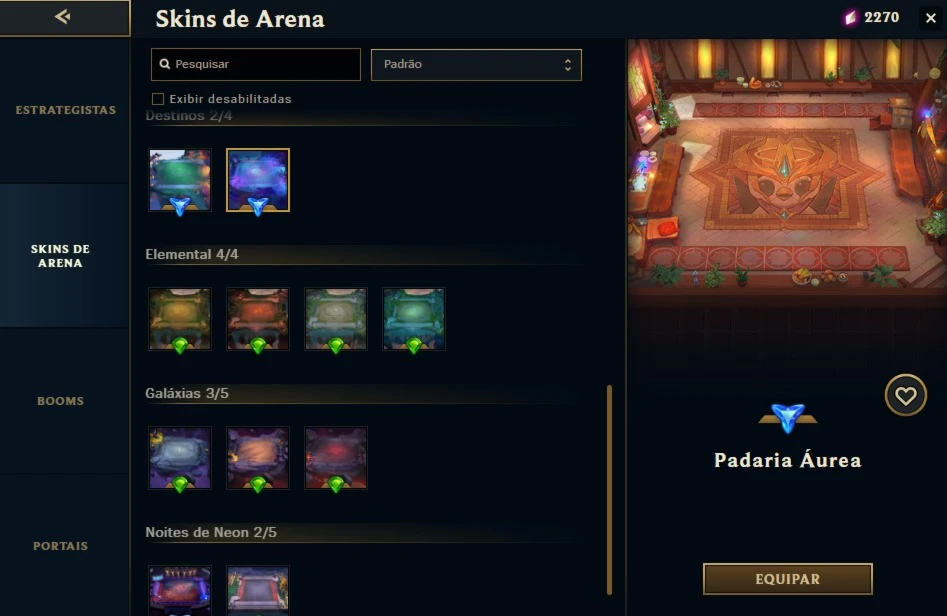947x616 pixels.
Task: Pick the red Galáxias arena skin
Action: pos(336,458)
